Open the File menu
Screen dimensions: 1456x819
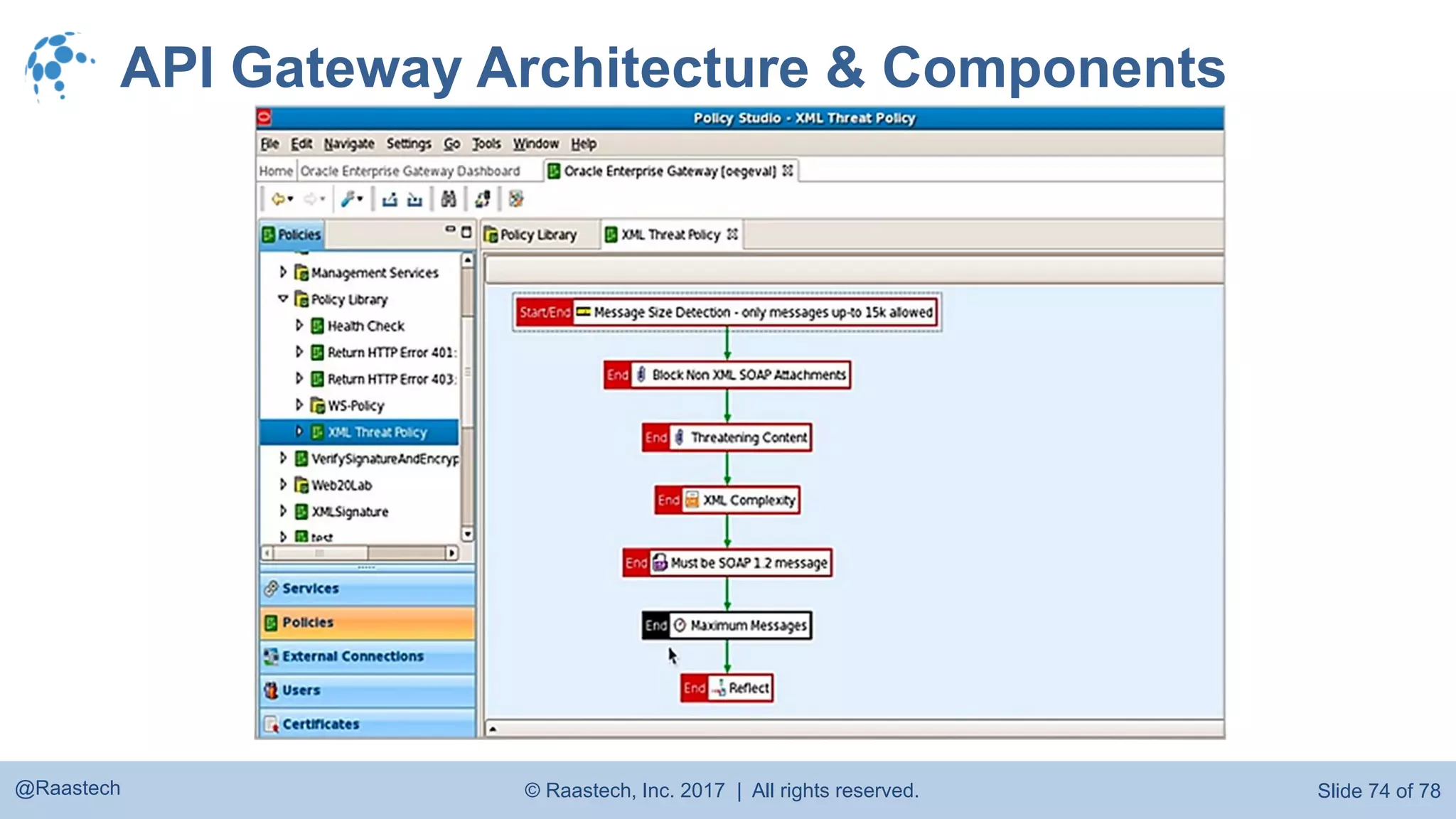click(269, 144)
